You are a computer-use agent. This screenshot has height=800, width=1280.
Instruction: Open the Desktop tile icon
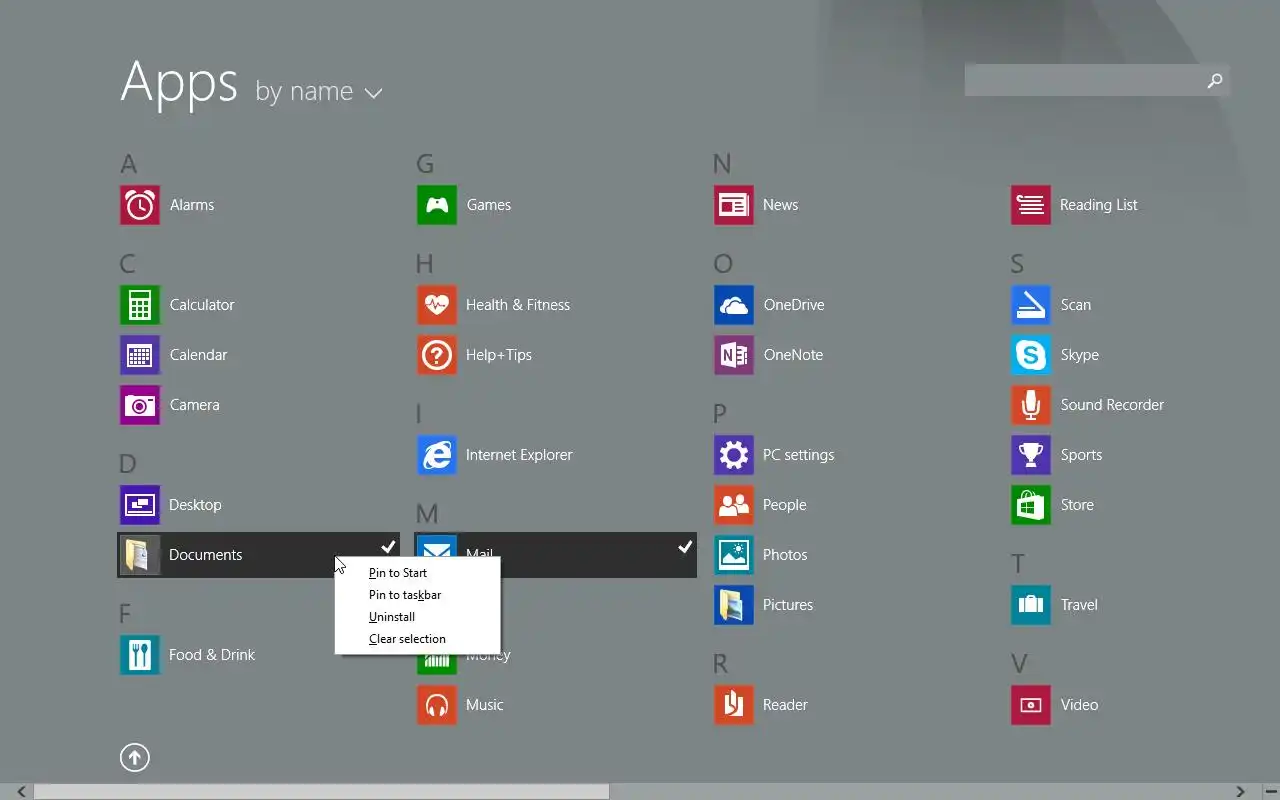tap(140, 505)
